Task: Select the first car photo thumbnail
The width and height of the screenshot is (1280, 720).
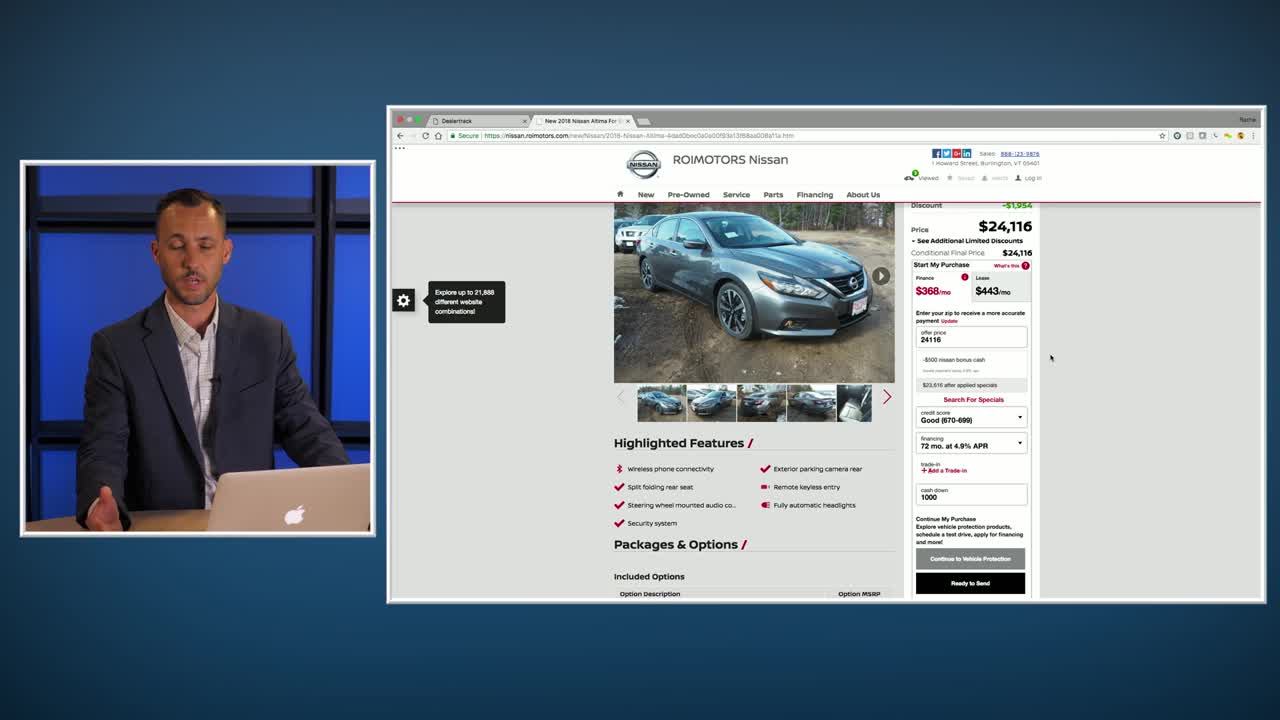Action: pyautogui.click(x=661, y=403)
